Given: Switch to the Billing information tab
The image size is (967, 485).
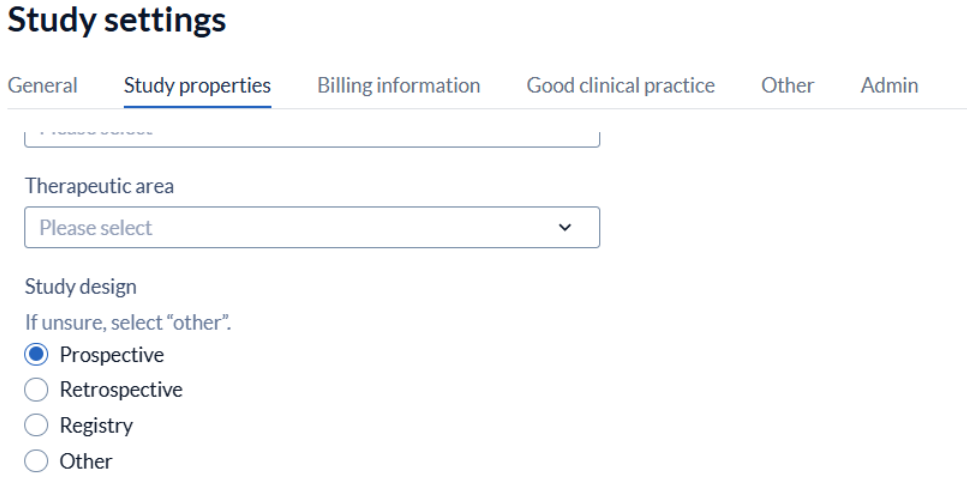Looking at the screenshot, I should click(398, 86).
